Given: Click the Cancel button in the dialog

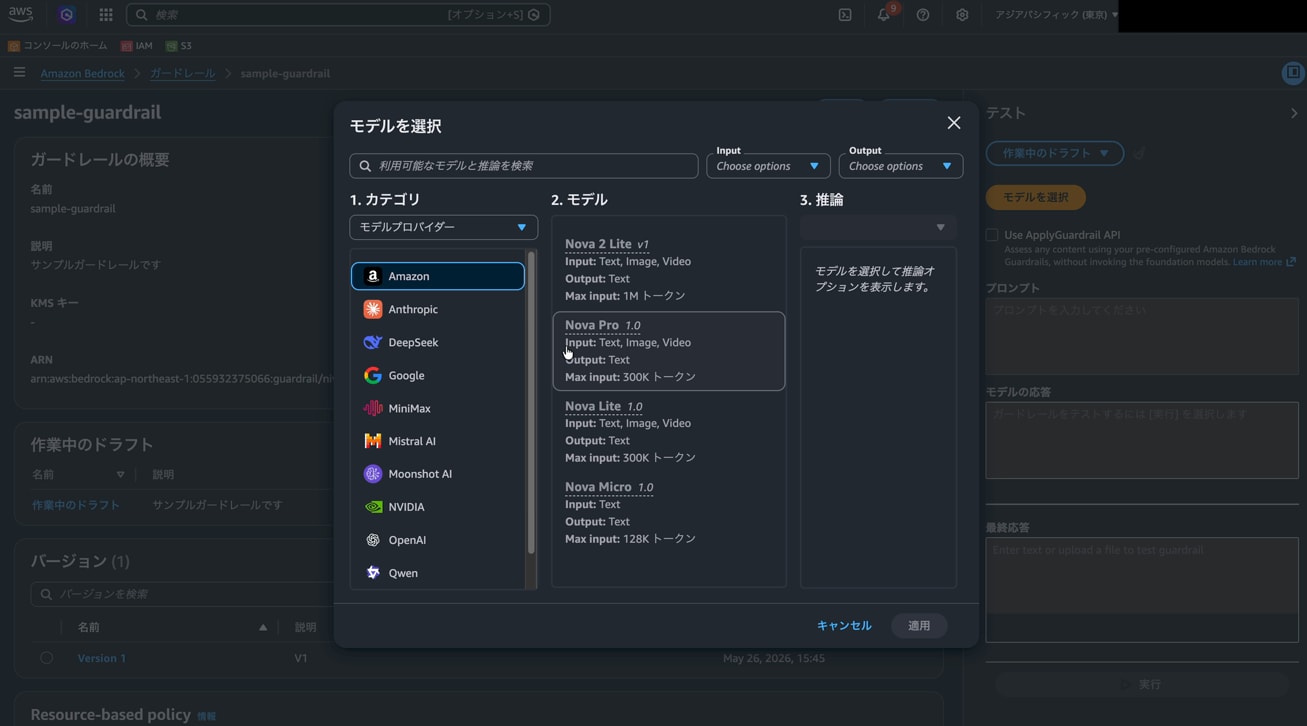Looking at the screenshot, I should click(x=844, y=626).
